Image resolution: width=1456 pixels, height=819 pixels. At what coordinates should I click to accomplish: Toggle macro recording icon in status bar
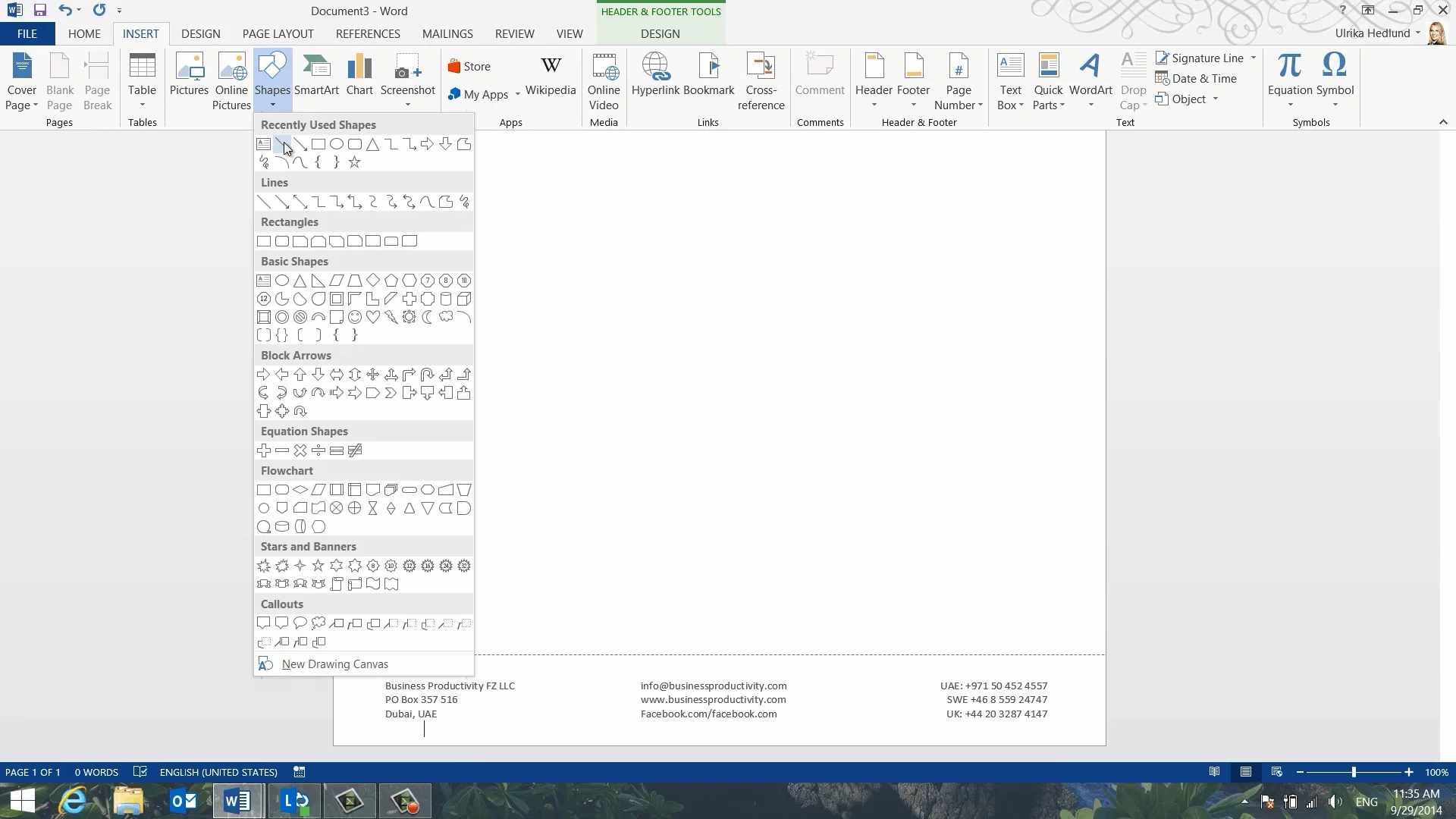click(x=300, y=772)
